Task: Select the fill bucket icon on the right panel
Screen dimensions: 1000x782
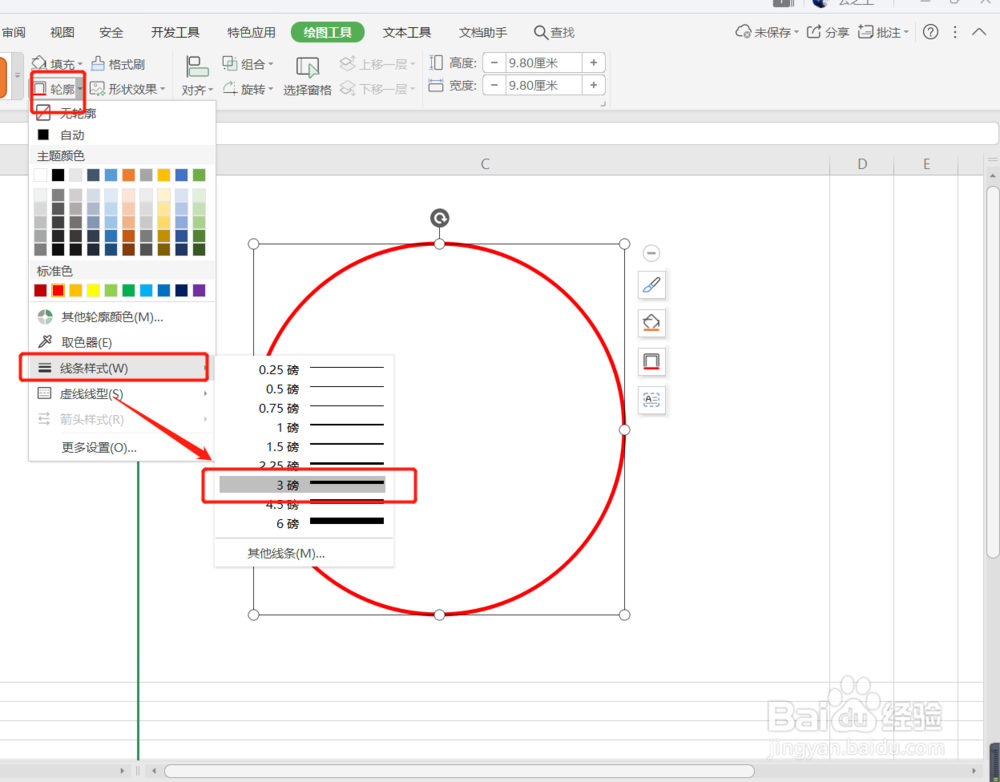Action: (652, 323)
